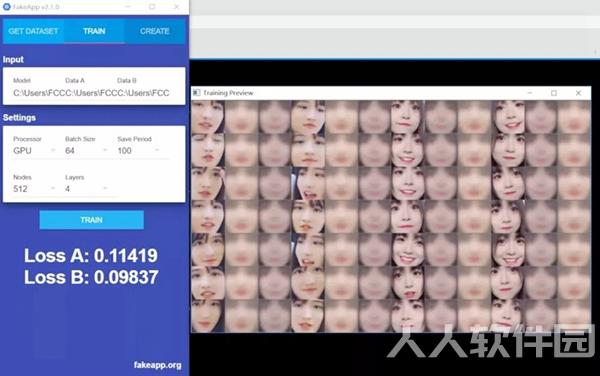600x376 pixels.
Task: Close the Training Preview window
Action: click(x=578, y=93)
